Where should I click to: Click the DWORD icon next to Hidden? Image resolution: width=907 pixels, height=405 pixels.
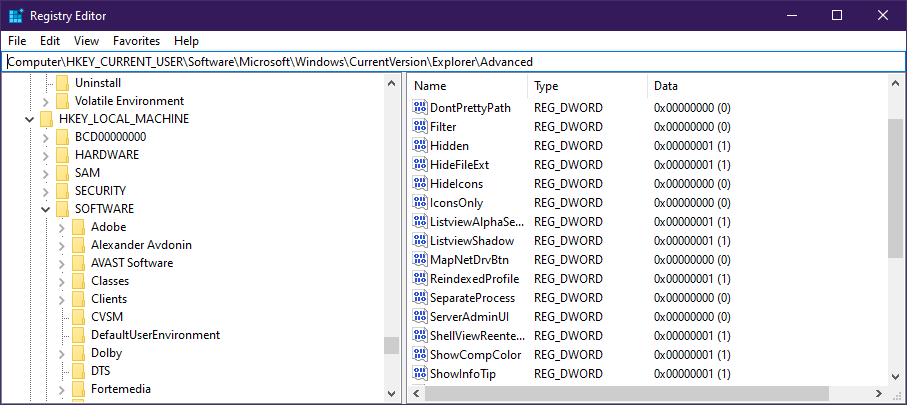[420, 146]
